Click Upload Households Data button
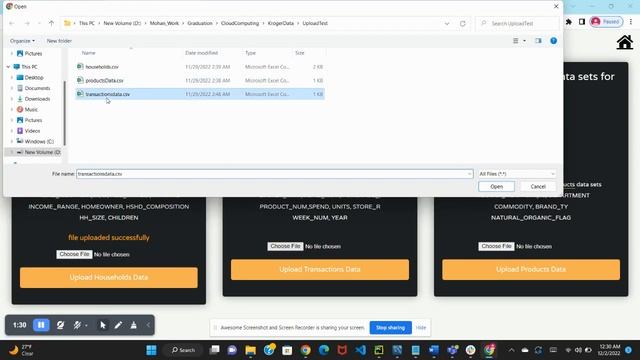This screenshot has width=640, height=360. pyautogui.click(x=109, y=278)
